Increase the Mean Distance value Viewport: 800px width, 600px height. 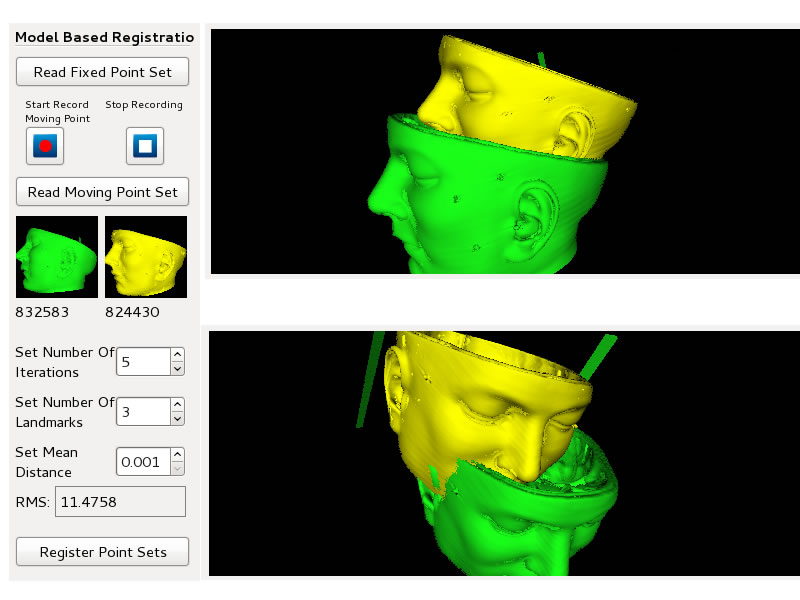[178, 455]
